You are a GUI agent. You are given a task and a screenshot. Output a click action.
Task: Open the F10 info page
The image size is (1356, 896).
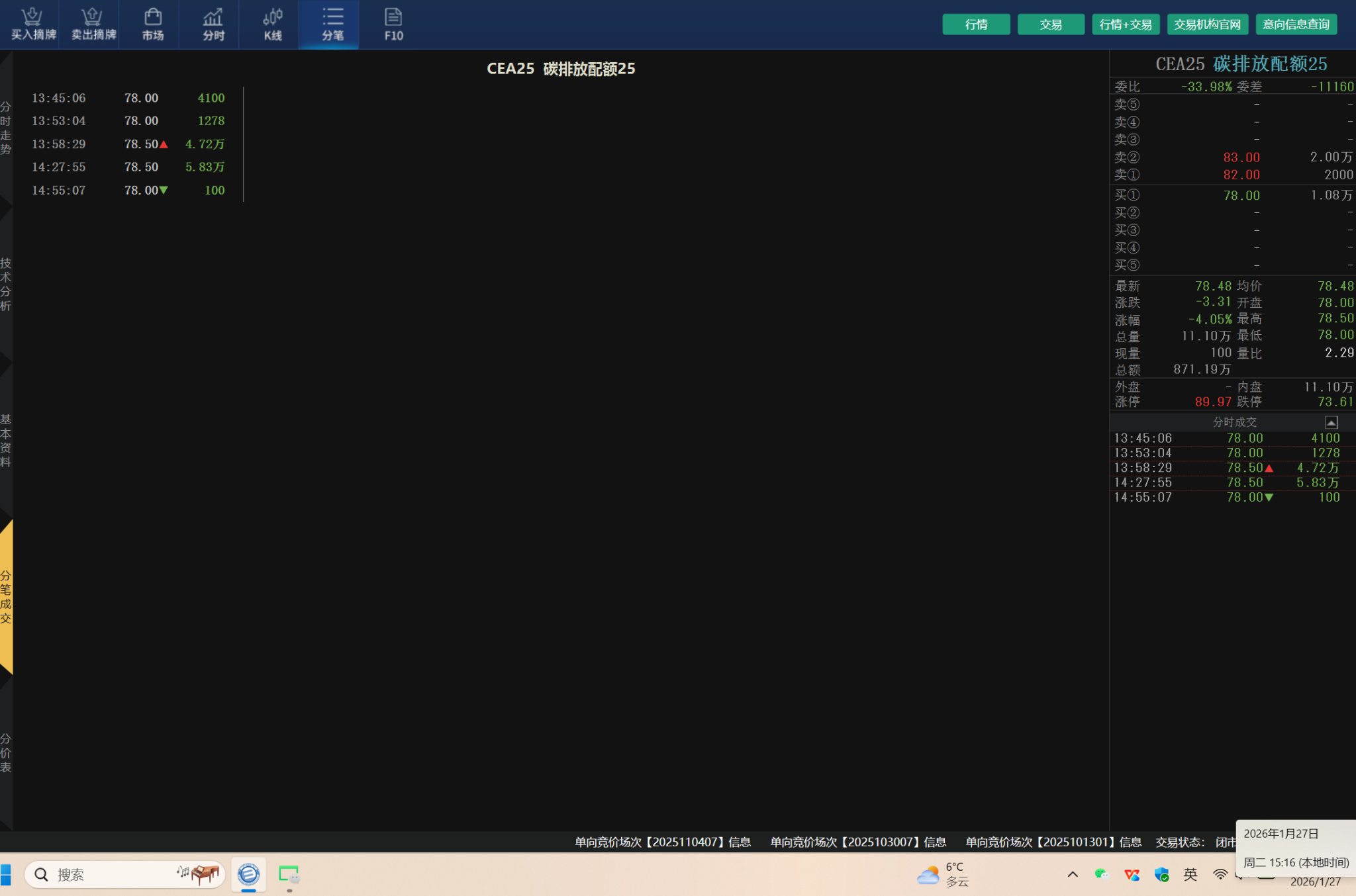393,24
